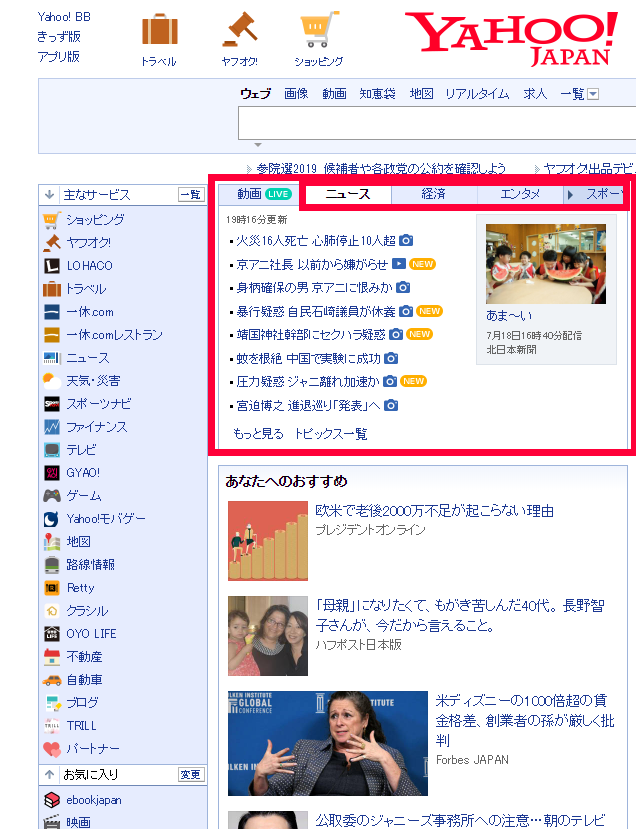Collapse the 主なサービス section arrow
This screenshot has width=636, height=829.
(x=48, y=195)
